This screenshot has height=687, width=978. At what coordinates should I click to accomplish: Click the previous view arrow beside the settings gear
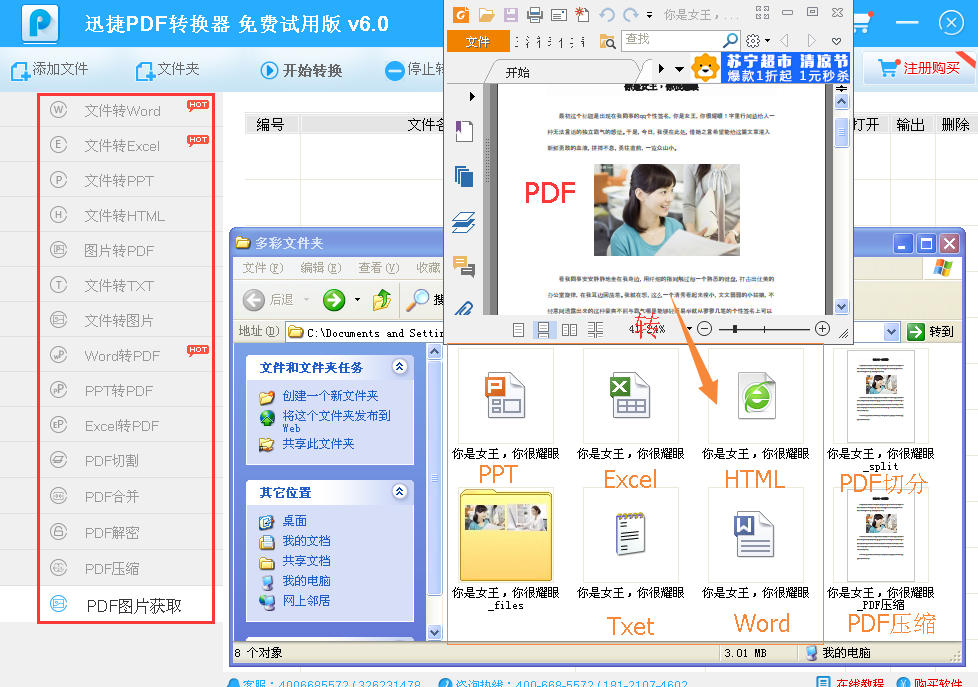[785, 41]
